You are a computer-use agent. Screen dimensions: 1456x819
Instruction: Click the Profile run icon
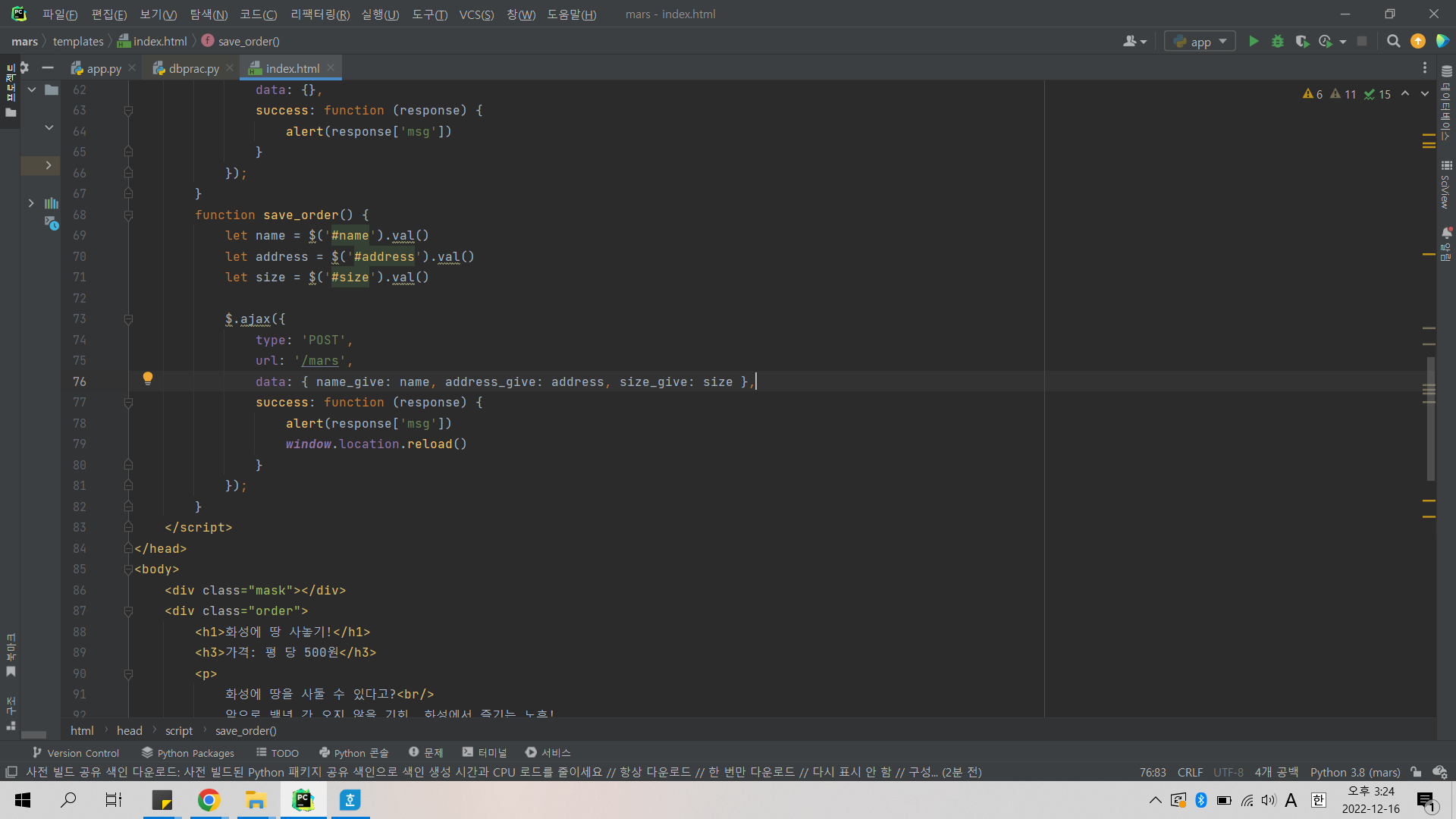pos(1326,42)
